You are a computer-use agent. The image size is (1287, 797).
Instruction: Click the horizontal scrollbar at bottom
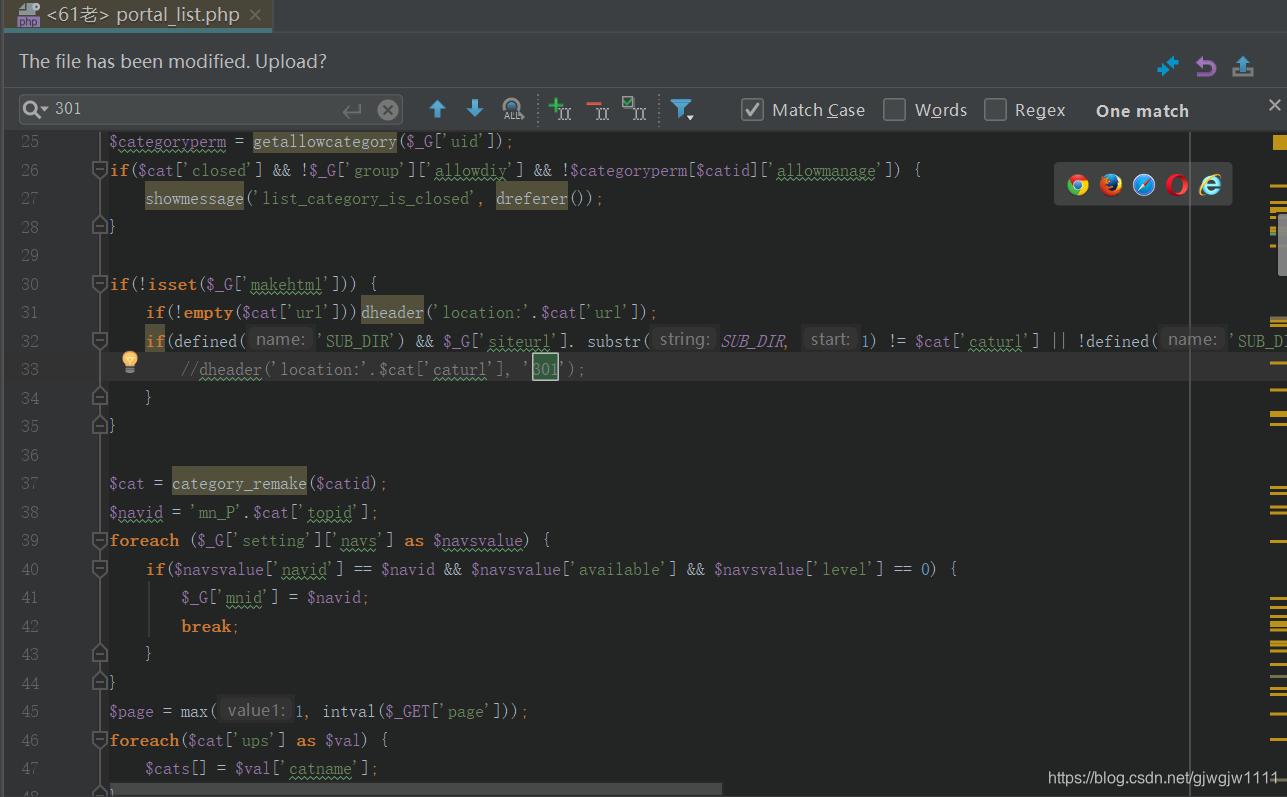(x=415, y=790)
